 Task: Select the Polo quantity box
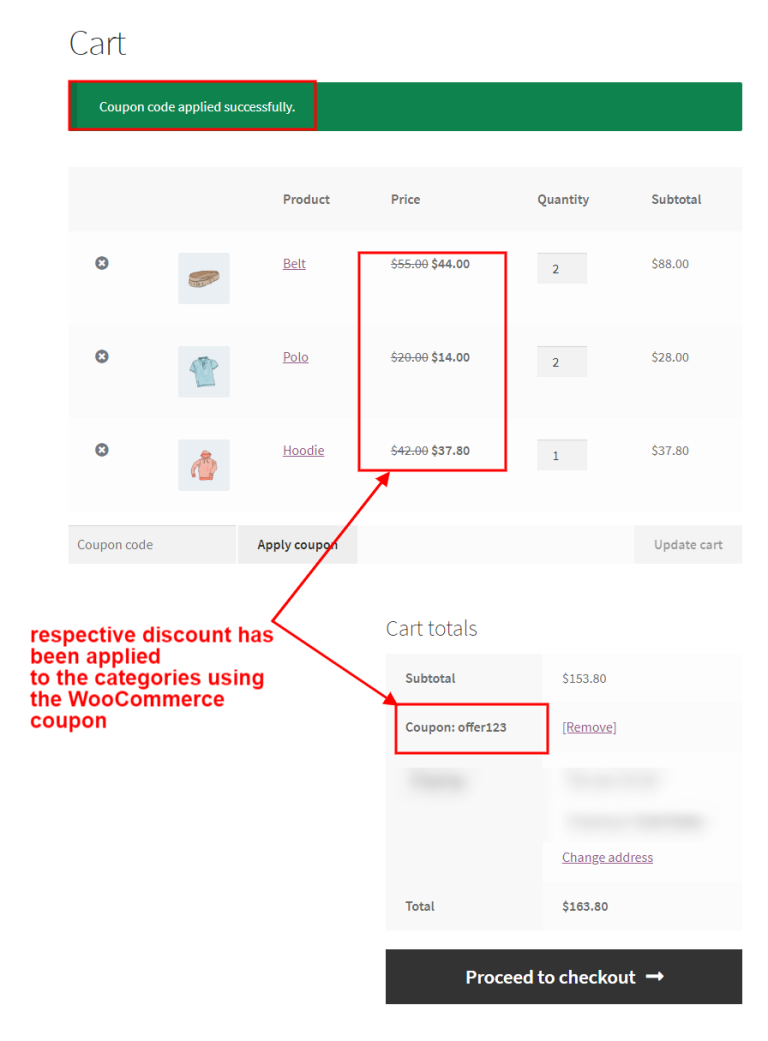click(561, 361)
